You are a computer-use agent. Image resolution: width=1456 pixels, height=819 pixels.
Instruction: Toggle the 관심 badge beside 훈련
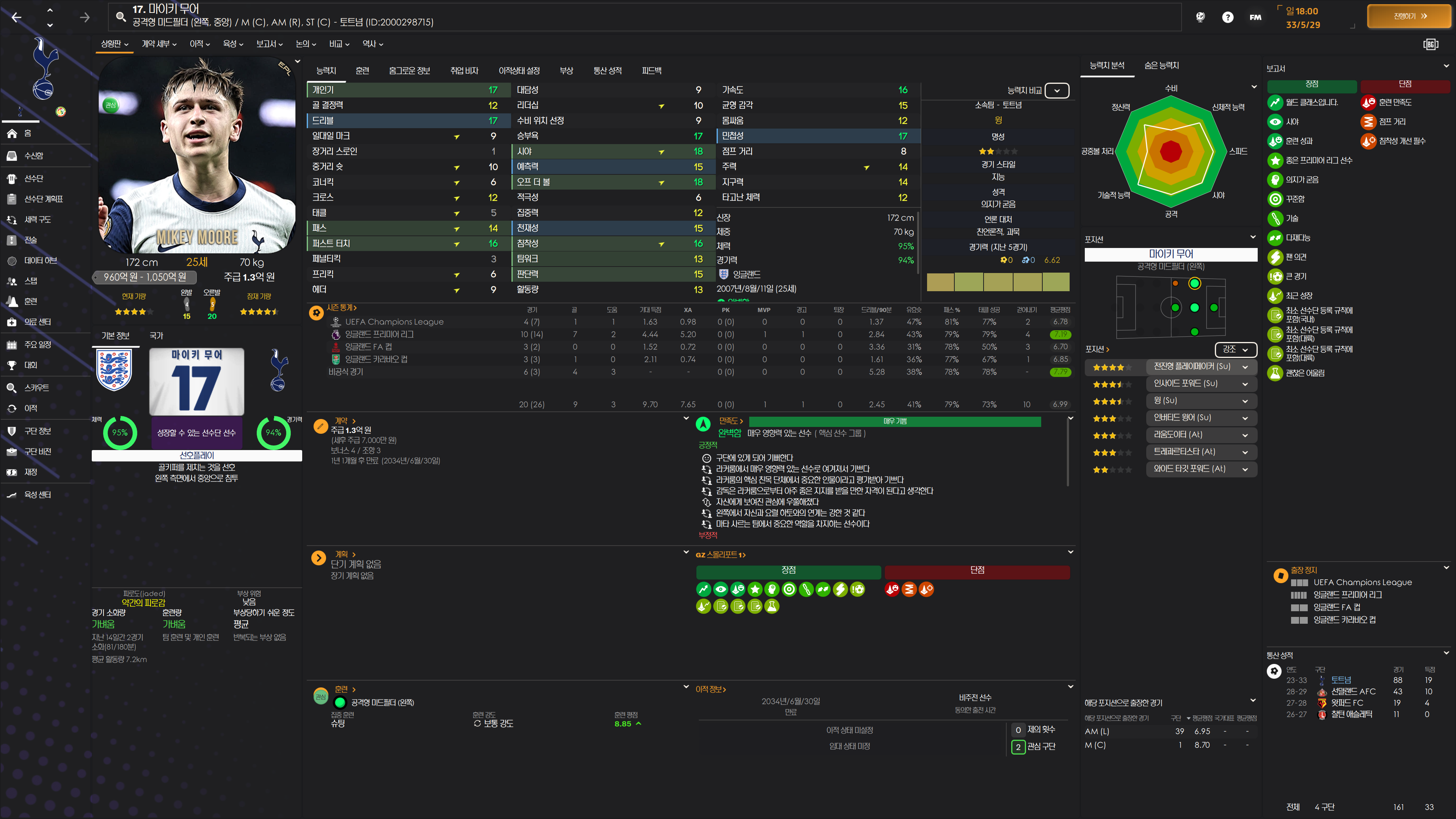pos(320,697)
